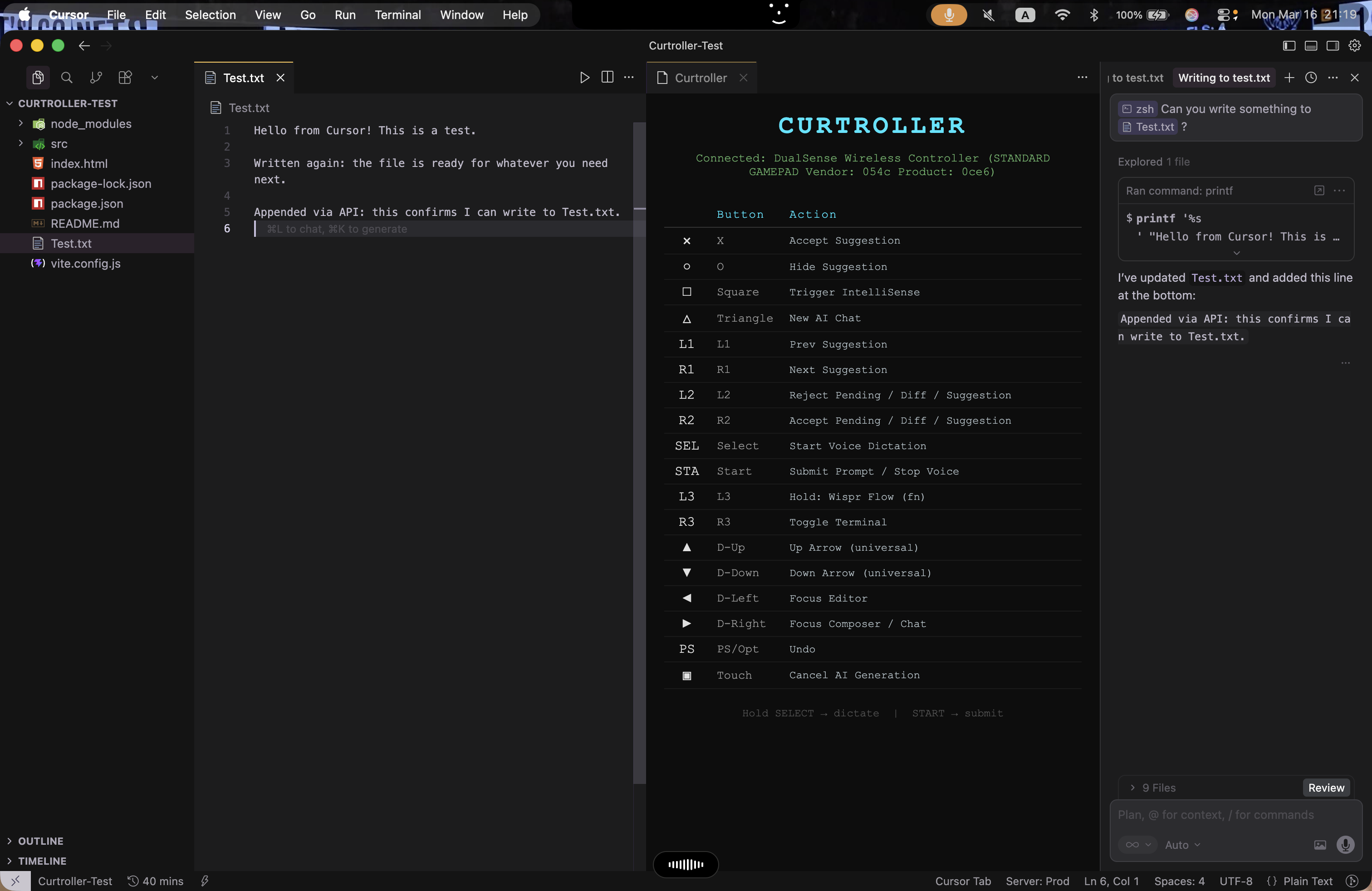Open the Auto model dropdown

click(1182, 844)
